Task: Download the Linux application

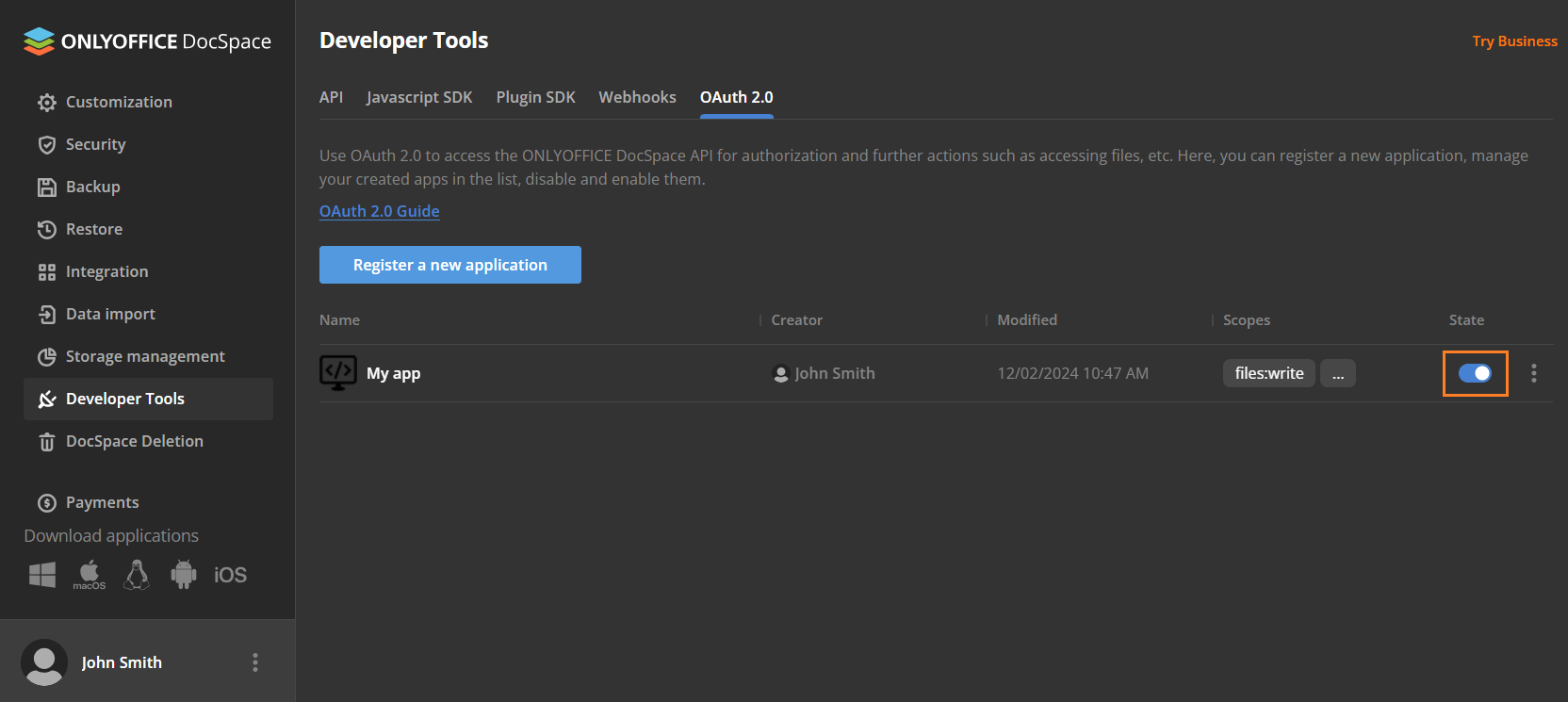Action: pyautogui.click(x=137, y=575)
